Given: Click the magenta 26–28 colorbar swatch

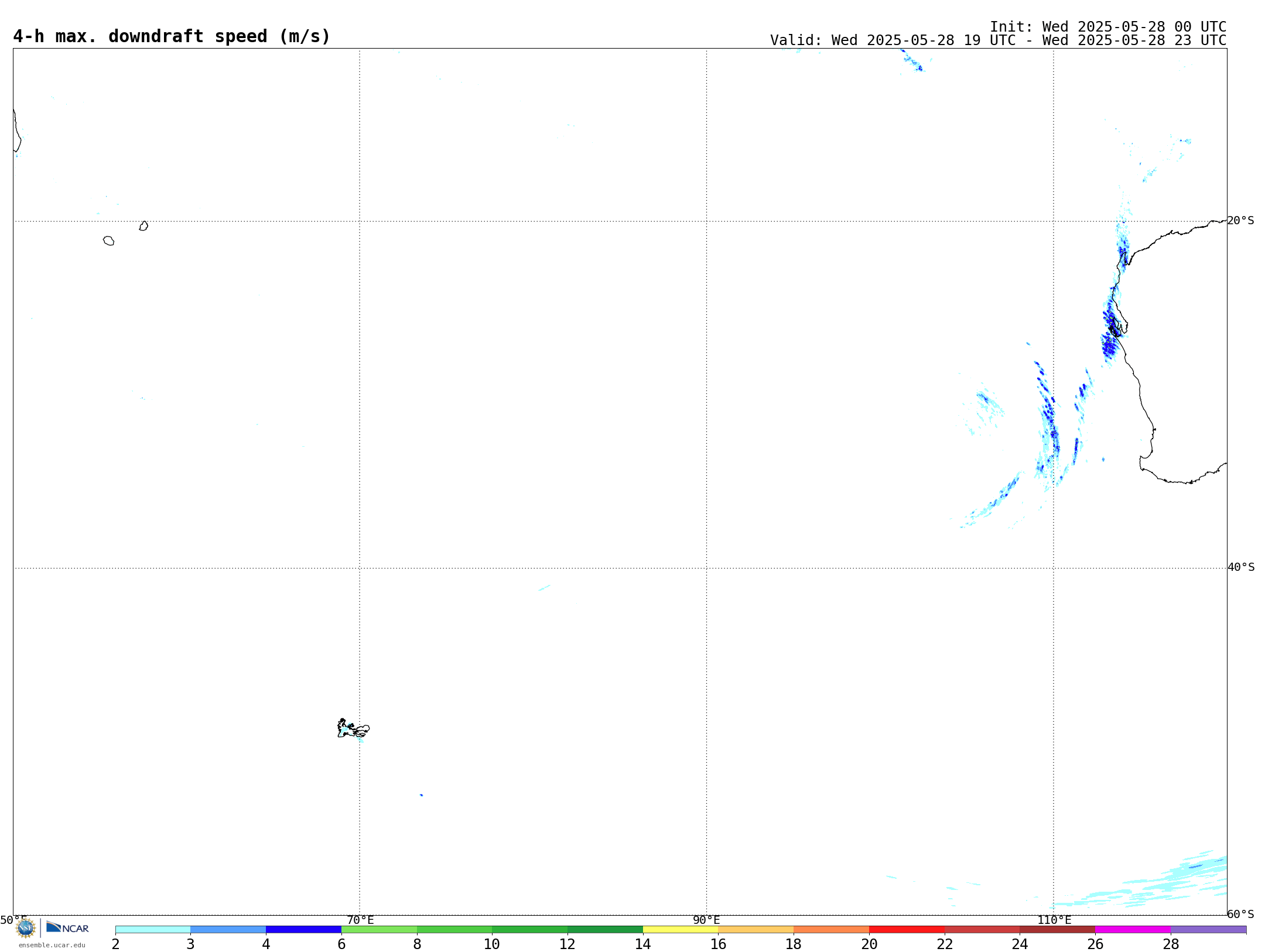Looking at the screenshot, I should [x=1133, y=929].
